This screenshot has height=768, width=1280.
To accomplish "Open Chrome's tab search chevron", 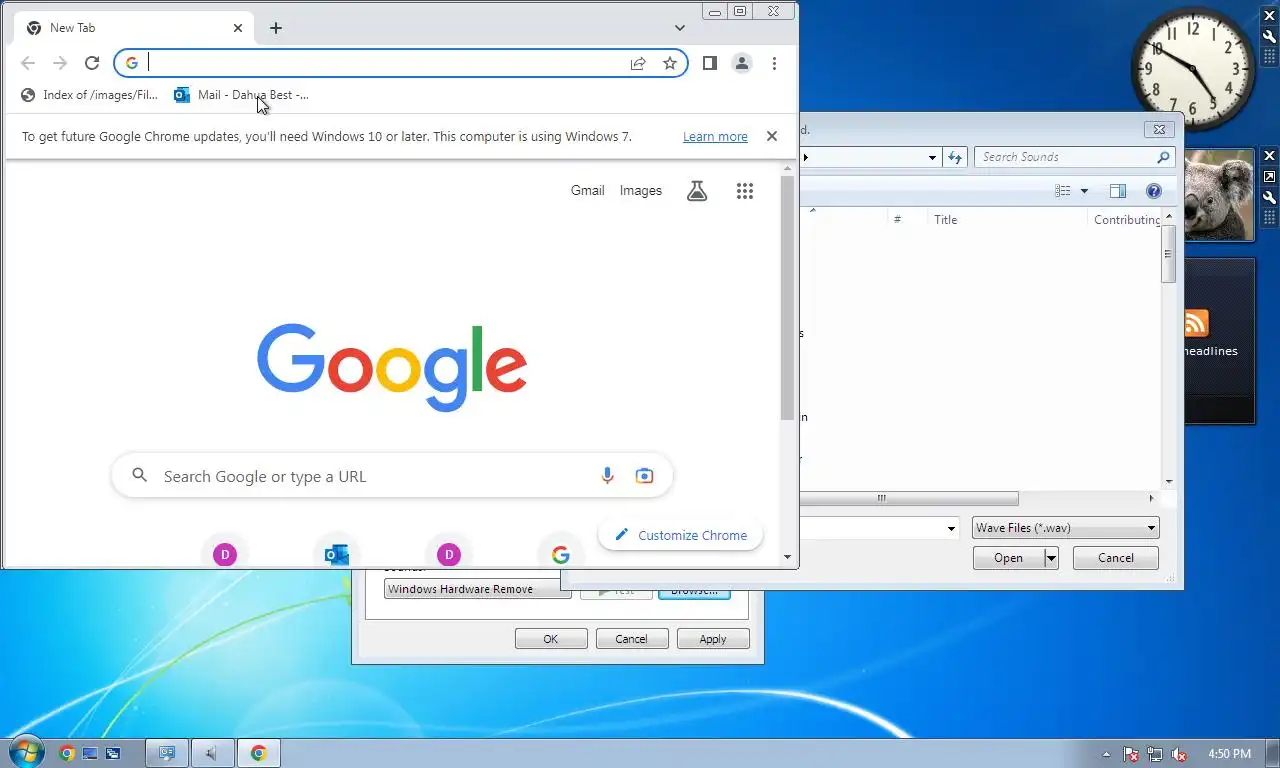I will pos(680,28).
